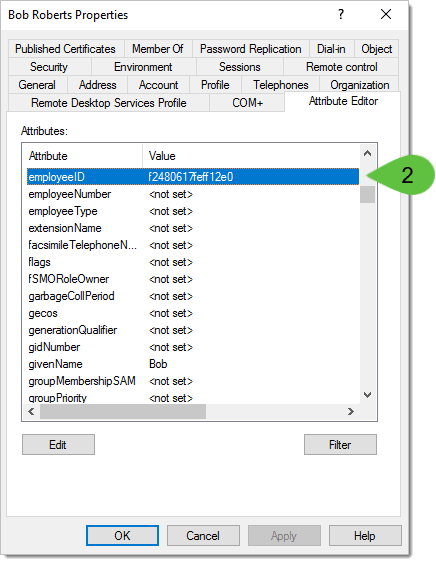Go to the Security tab
Viewport: 436px width, 563px height.
(49, 67)
